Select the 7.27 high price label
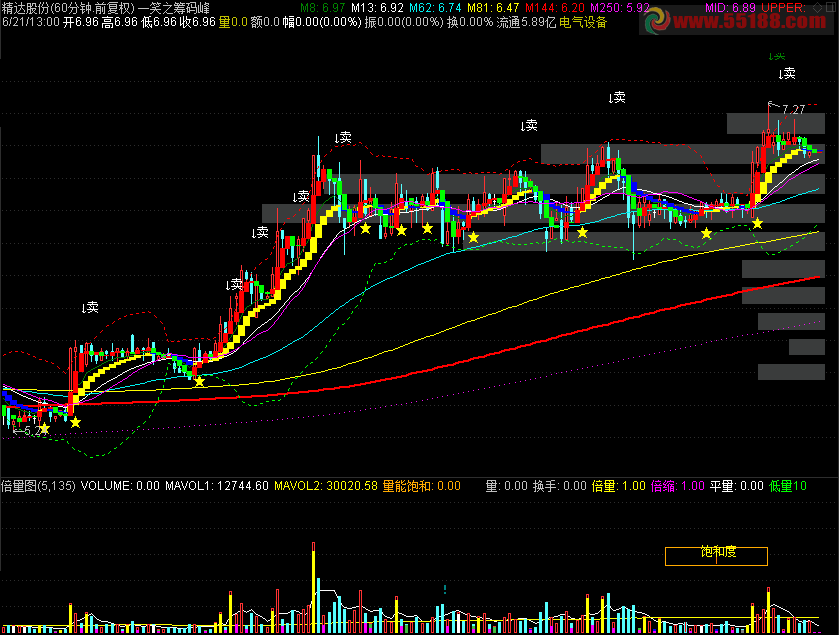The height and width of the screenshot is (635, 839). (793, 110)
